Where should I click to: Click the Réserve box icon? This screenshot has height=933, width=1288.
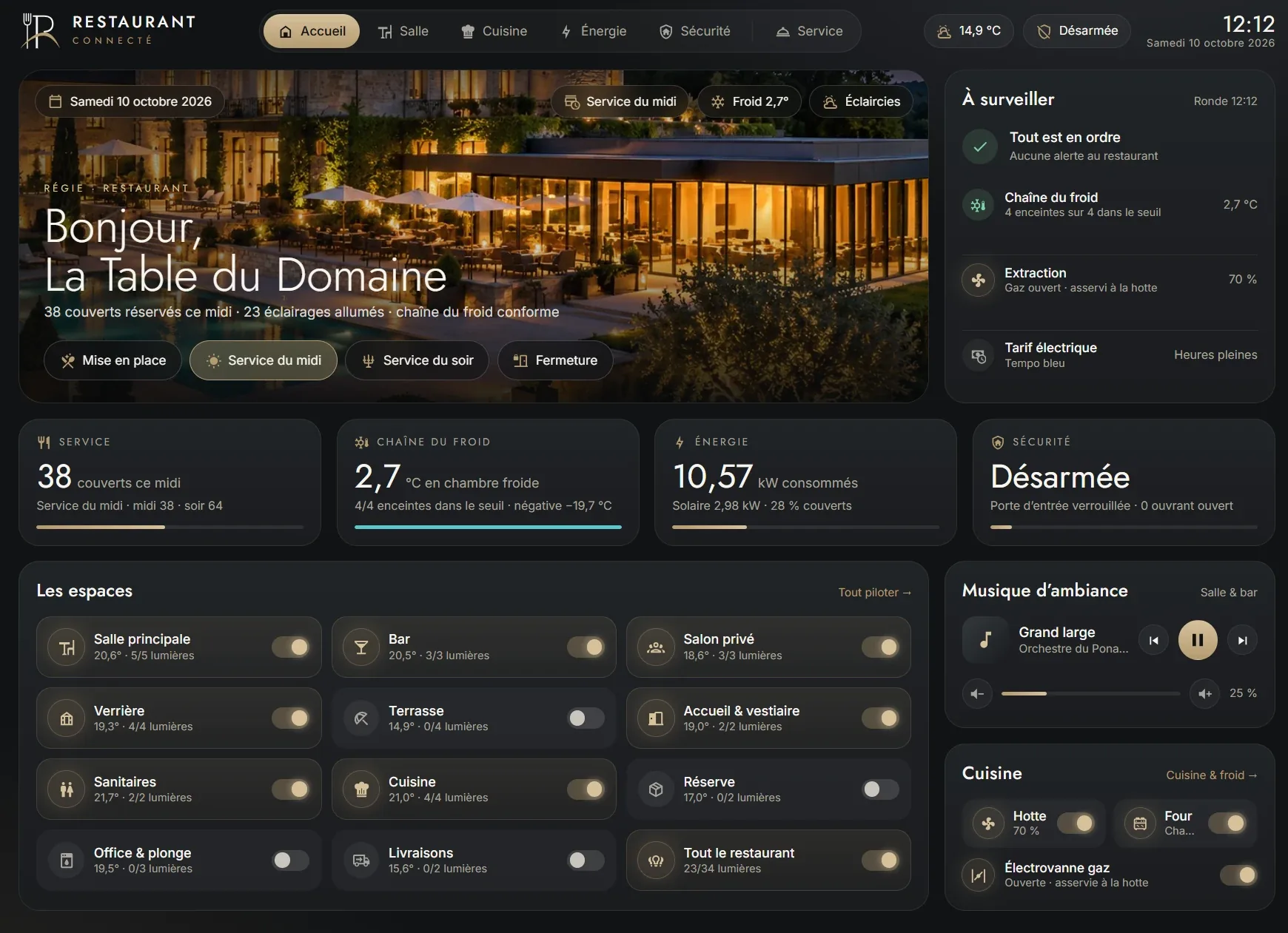[x=656, y=789]
